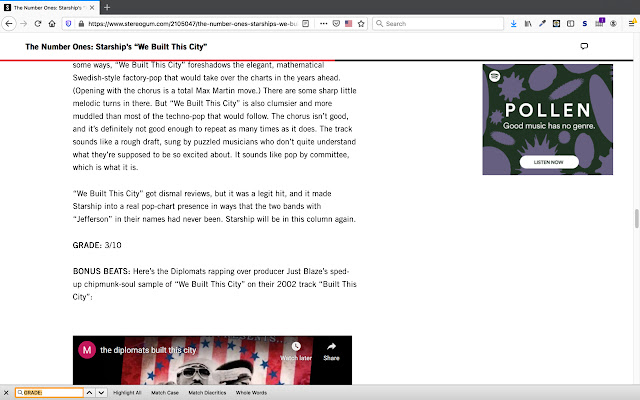Toggle Whole Words option
The width and height of the screenshot is (640, 400).
coord(251,393)
